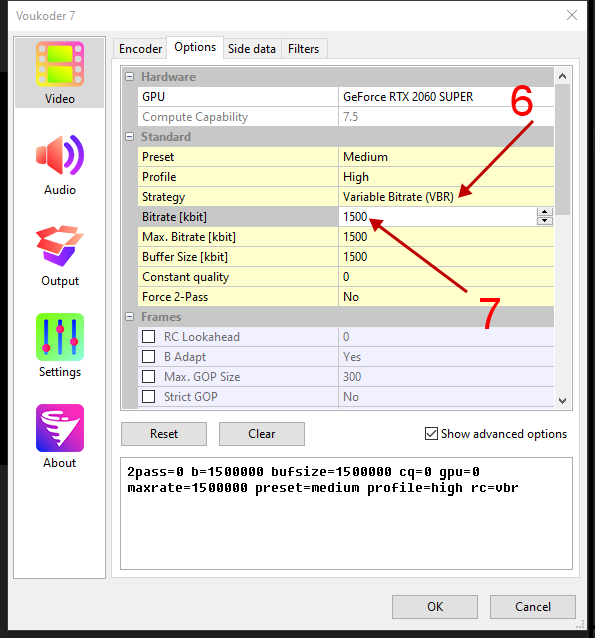The height and width of the screenshot is (638, 595).
Task: Switch to the Encoder tab
Action: (140, 49)
